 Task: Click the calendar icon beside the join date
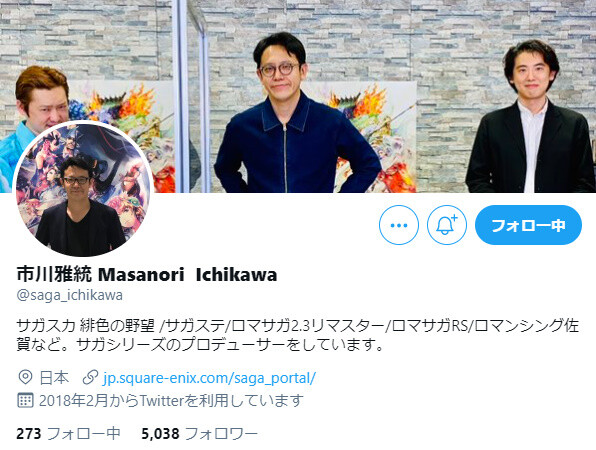25,400
